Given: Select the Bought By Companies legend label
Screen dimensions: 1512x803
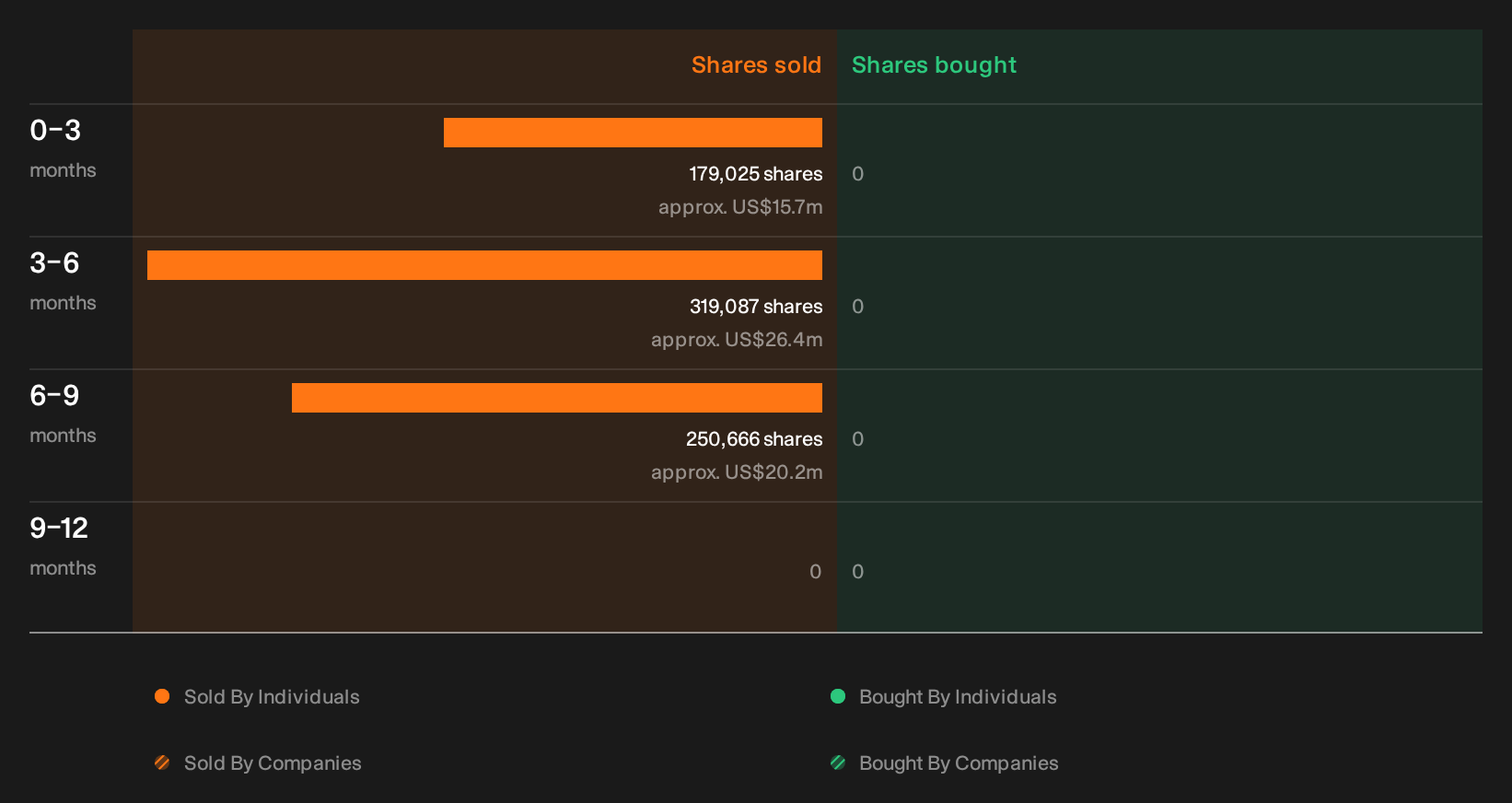Looking at the screenshot, I should point(959,763).
